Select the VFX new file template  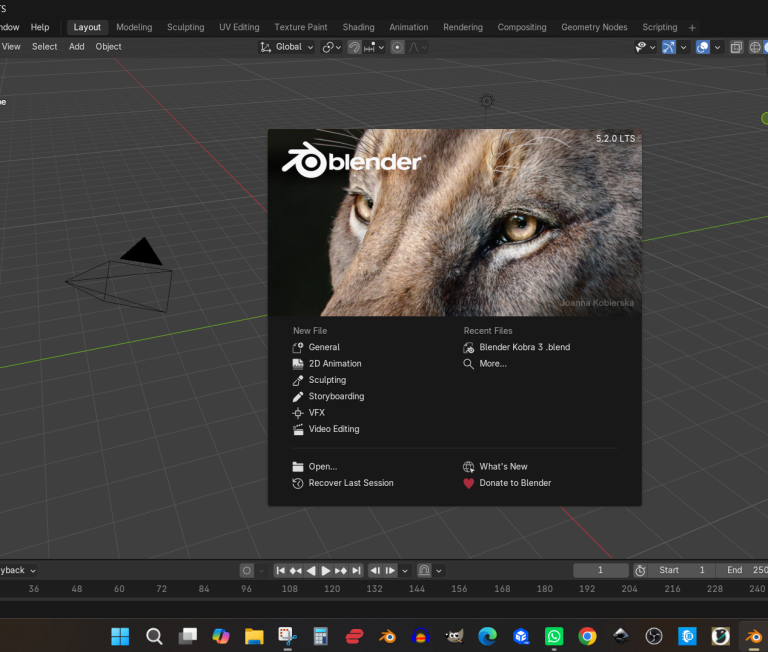point(308,412)
